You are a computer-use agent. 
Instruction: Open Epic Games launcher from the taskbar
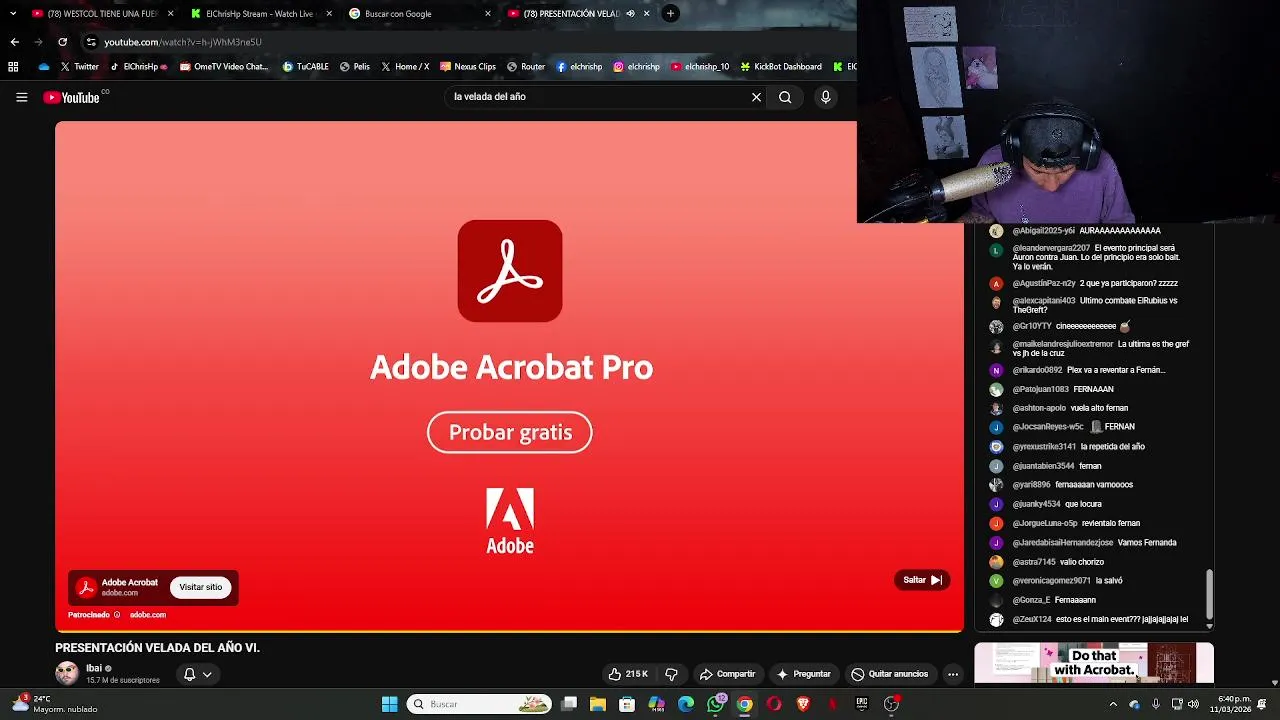coord(862,704)
